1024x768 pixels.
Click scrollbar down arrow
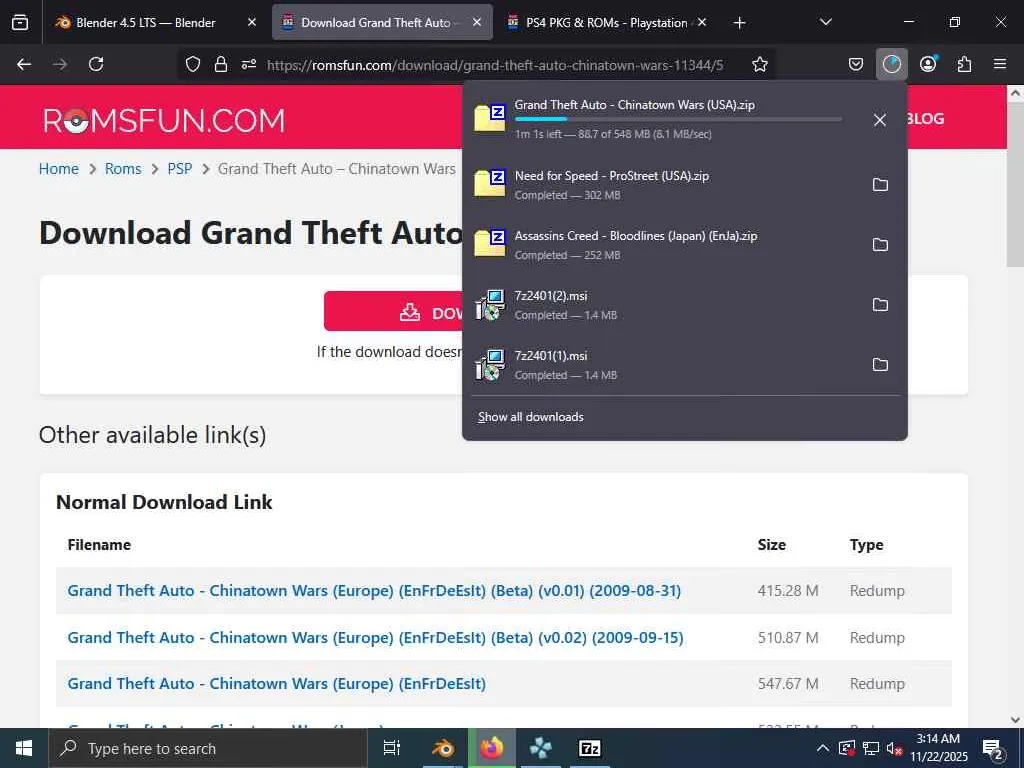tap(1015, 720)
